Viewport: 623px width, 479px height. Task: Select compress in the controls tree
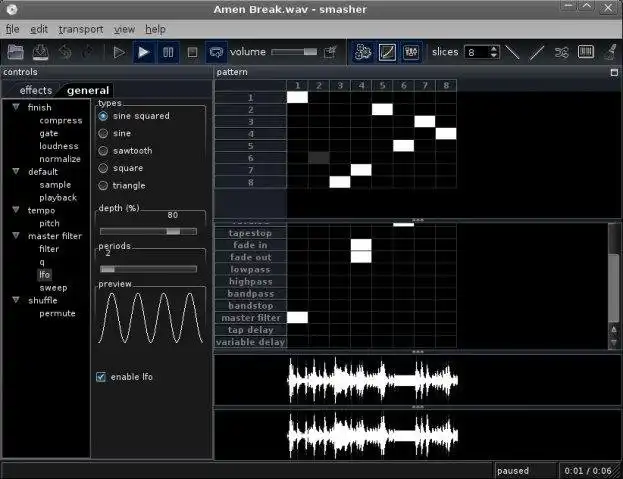(x=61, y=120)
